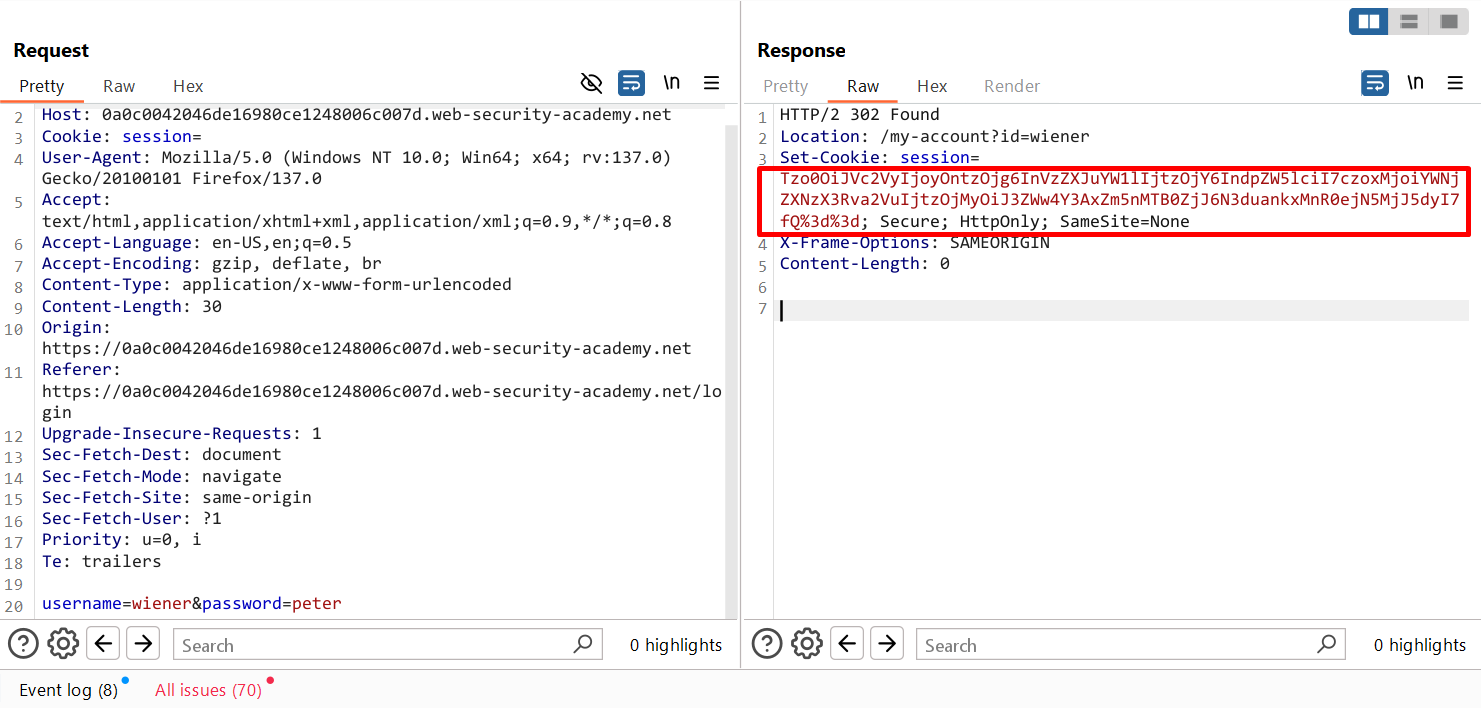Open help icon beside Request search
The image size is (1481, 708).
coord(23,643)
